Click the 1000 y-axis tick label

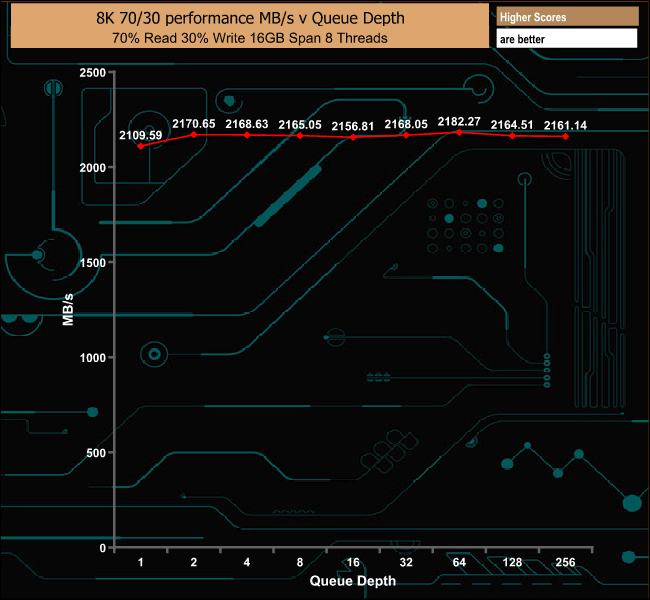pyautogui.click(x=90, y=358)
